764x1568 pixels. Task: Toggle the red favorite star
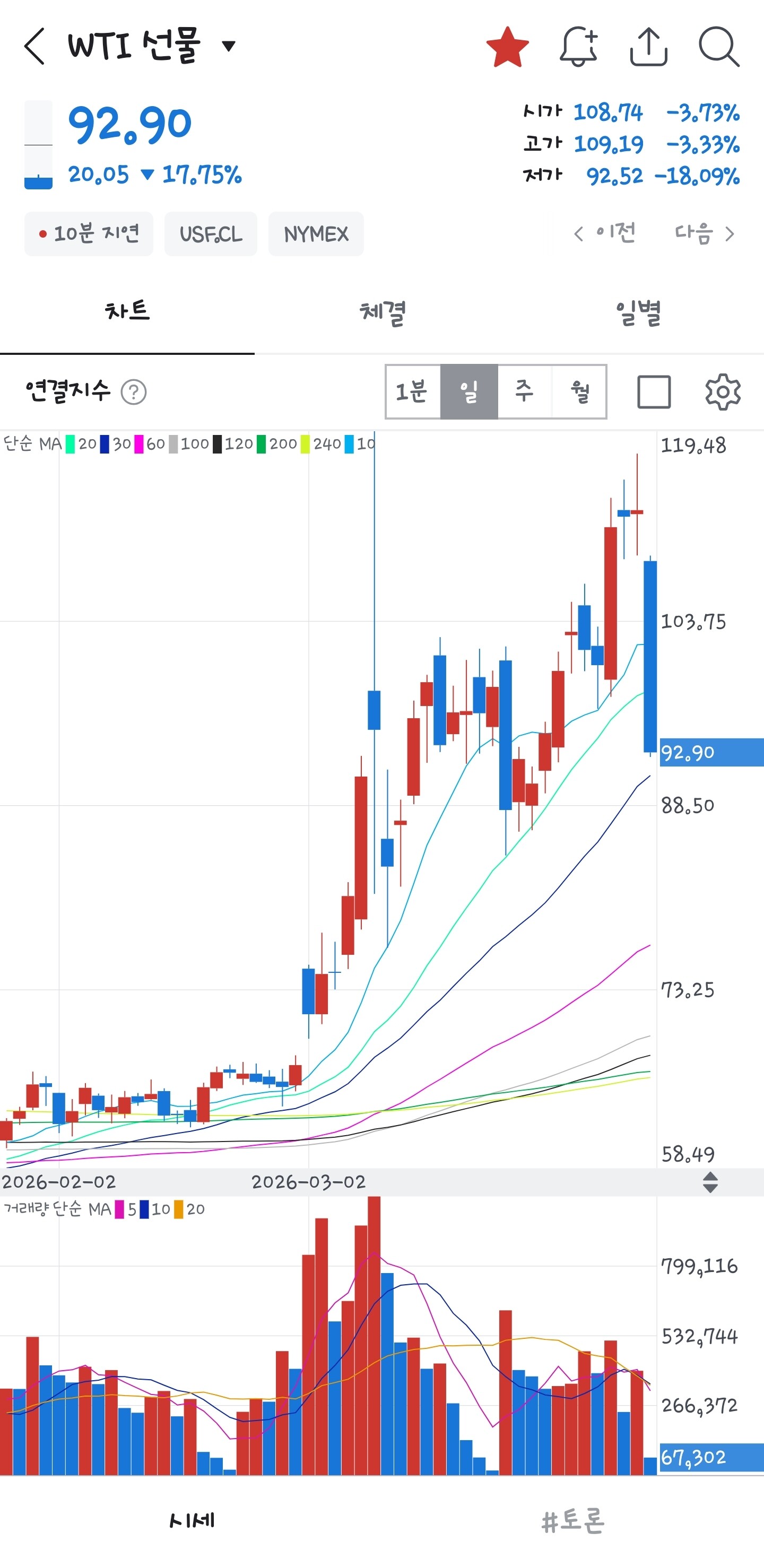508,46
